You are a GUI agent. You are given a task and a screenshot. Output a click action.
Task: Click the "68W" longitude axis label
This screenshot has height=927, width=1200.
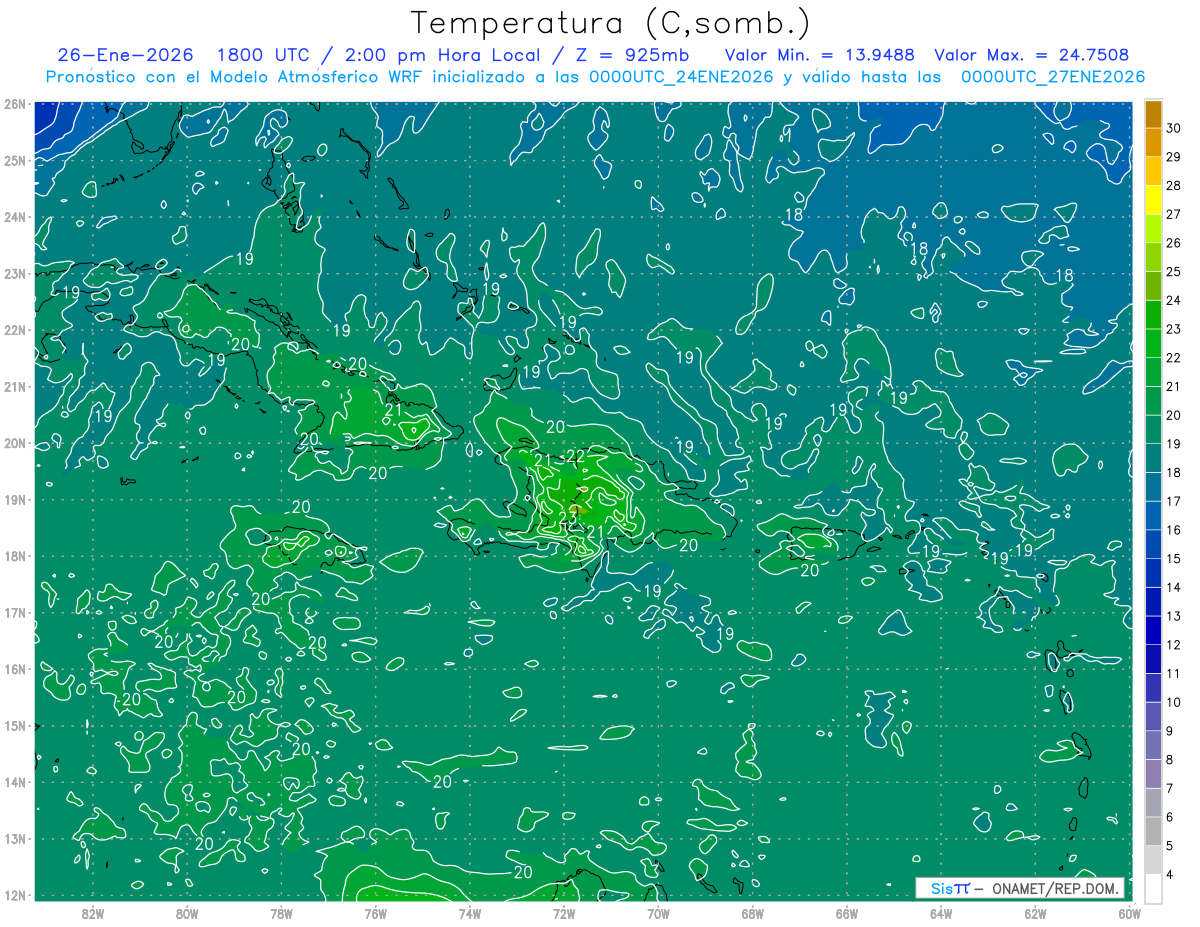coord(752,913)
